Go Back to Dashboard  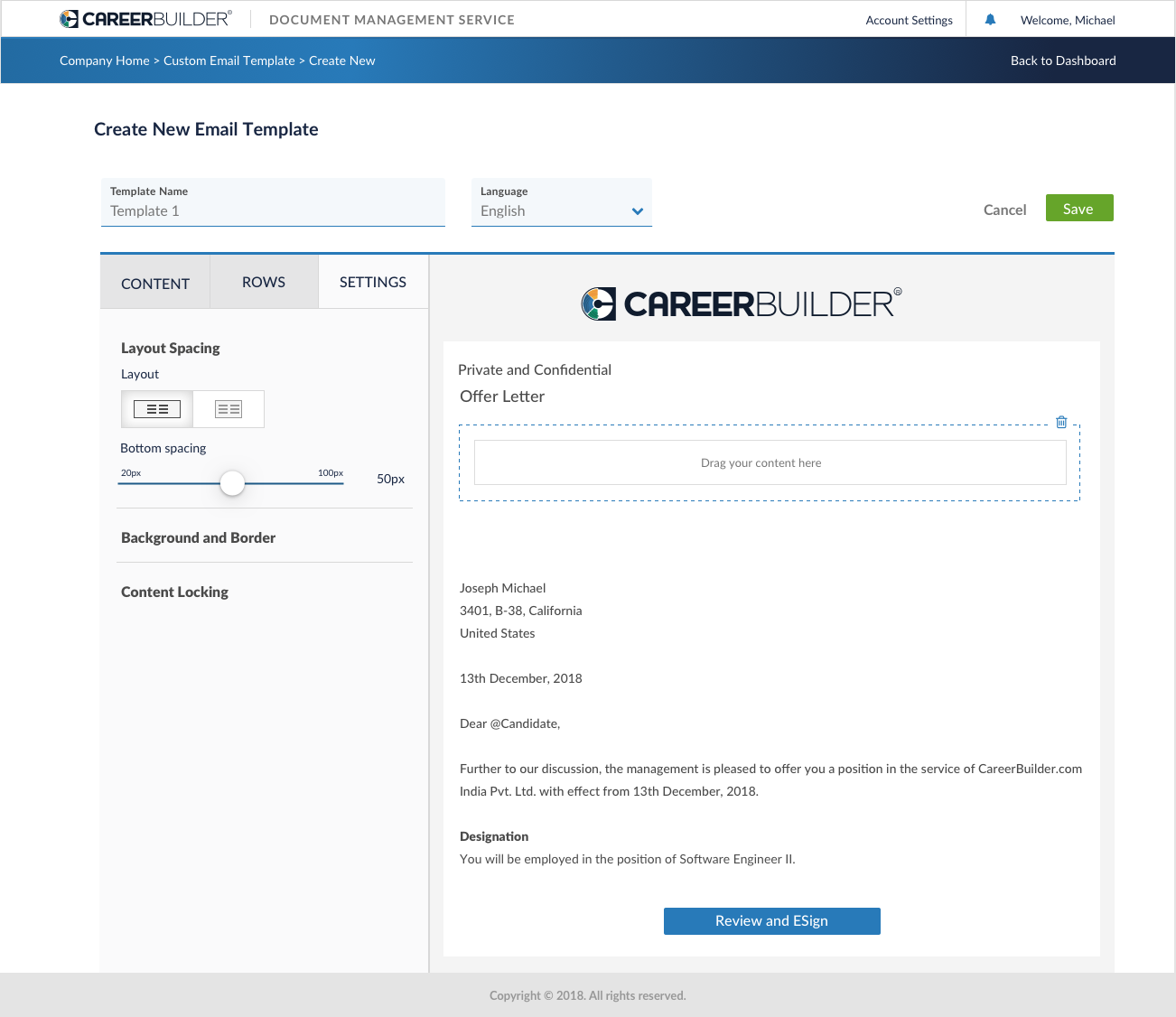point(1063,61)
